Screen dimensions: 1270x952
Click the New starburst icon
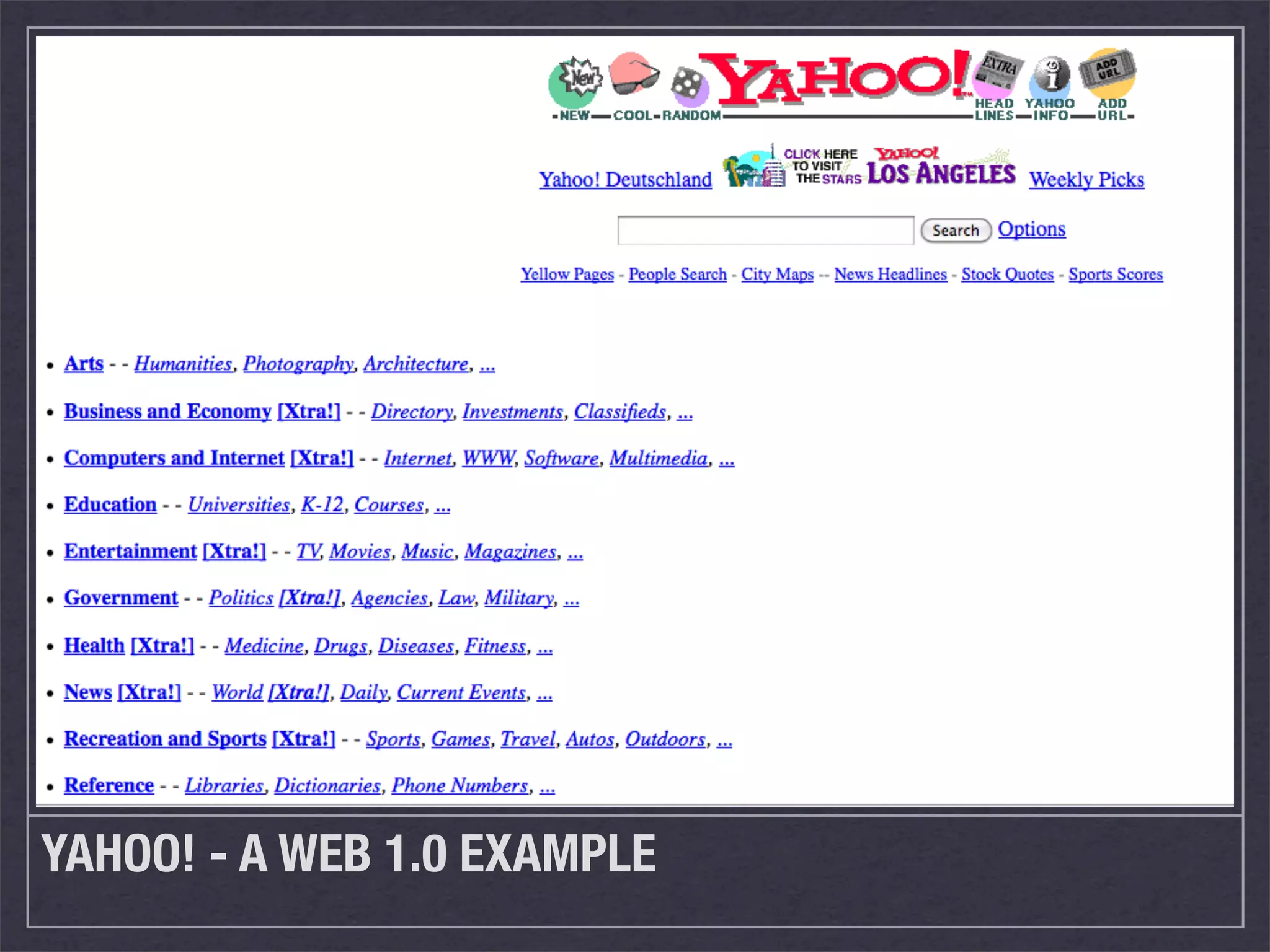click(575, 84)
